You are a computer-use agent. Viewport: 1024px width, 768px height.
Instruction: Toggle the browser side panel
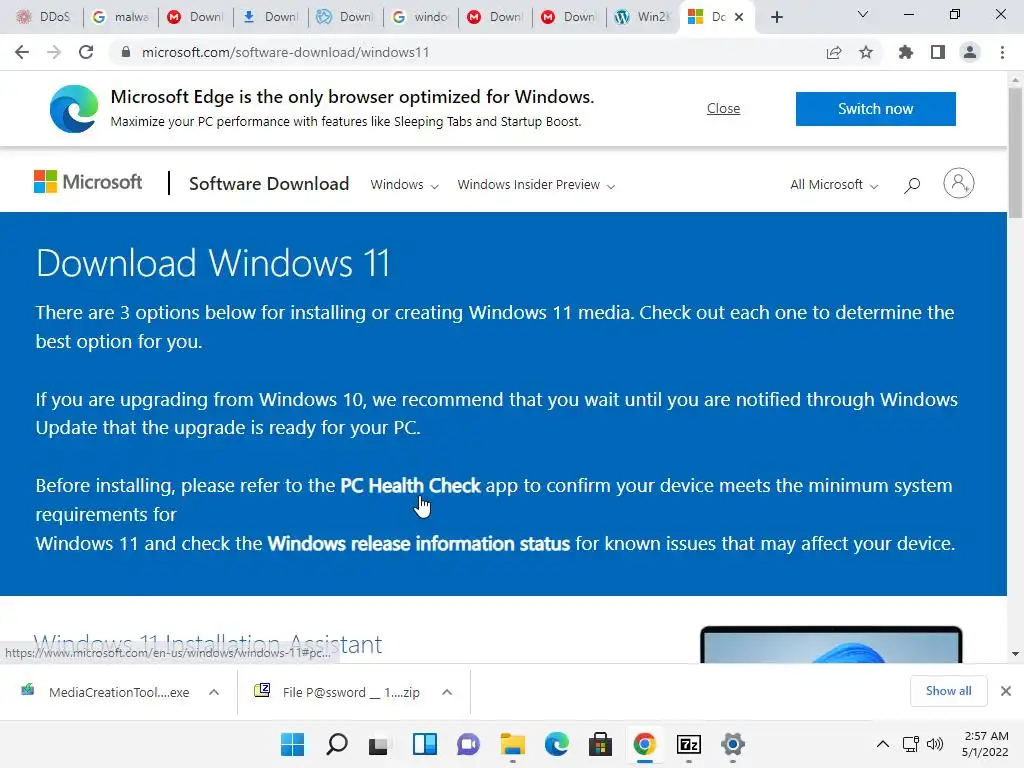tap(938, 52)
